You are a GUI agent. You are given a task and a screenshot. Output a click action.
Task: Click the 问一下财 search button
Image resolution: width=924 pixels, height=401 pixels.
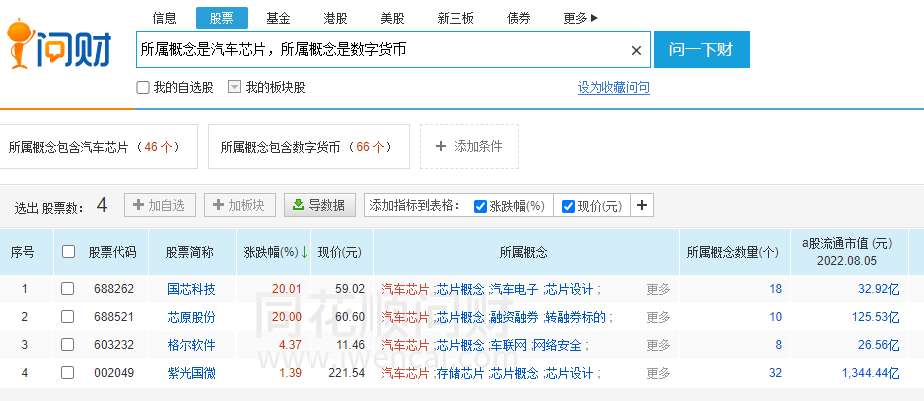pos(701,50)
